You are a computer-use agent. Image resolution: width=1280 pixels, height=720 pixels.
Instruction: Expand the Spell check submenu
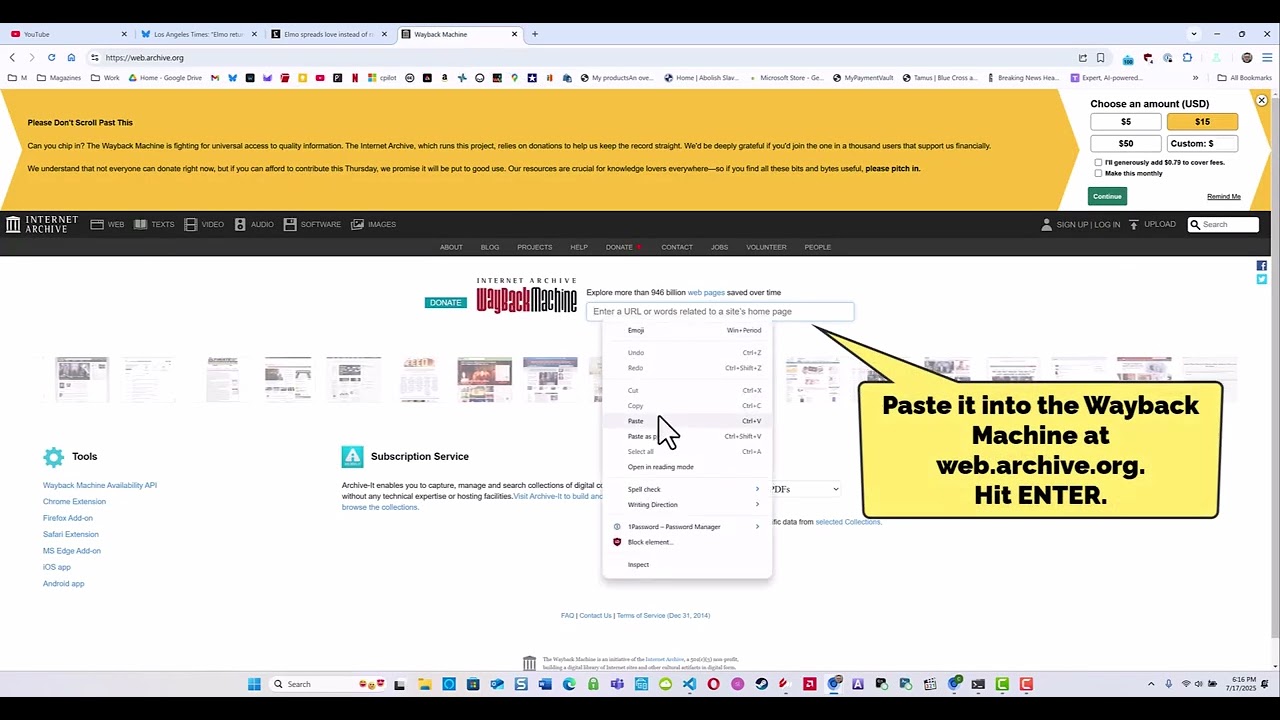(x=687, y=489)
